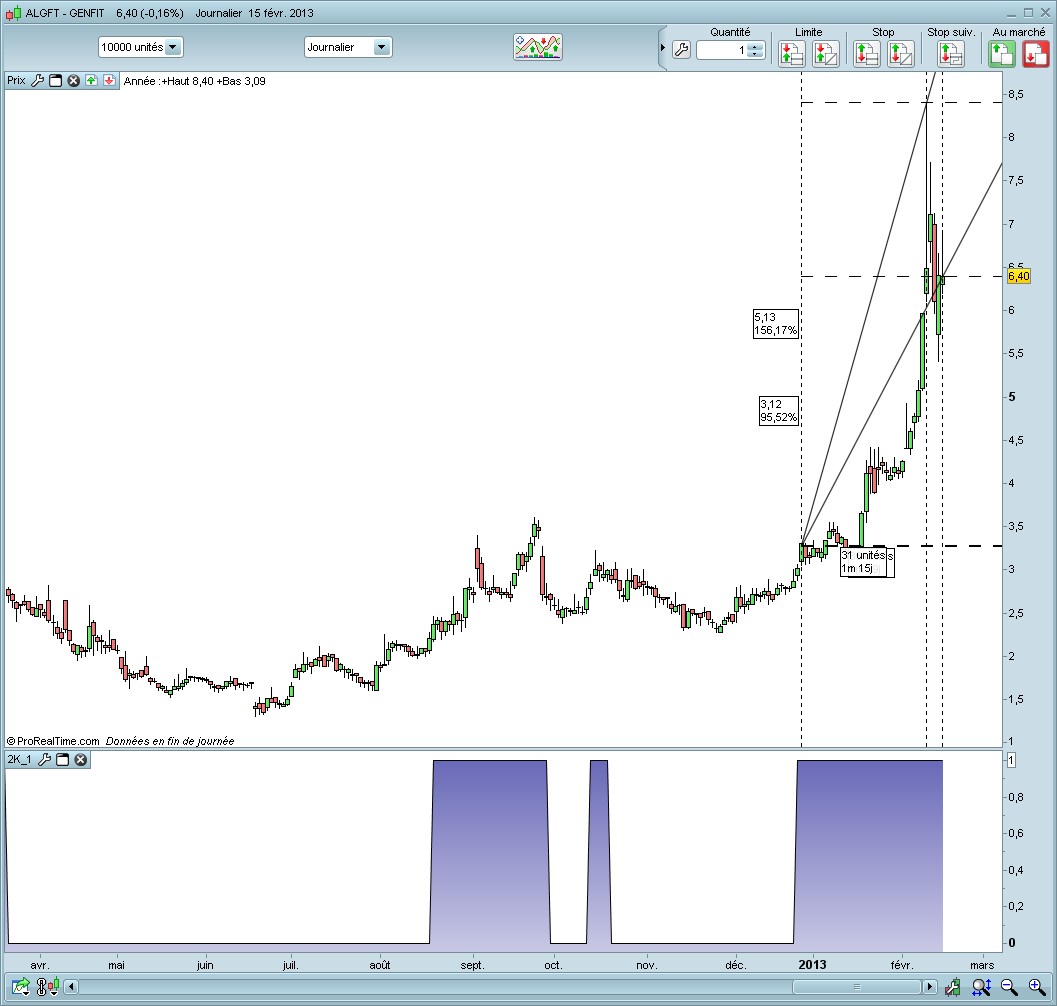Open the Prix panel wrench settings

(38, 81)
